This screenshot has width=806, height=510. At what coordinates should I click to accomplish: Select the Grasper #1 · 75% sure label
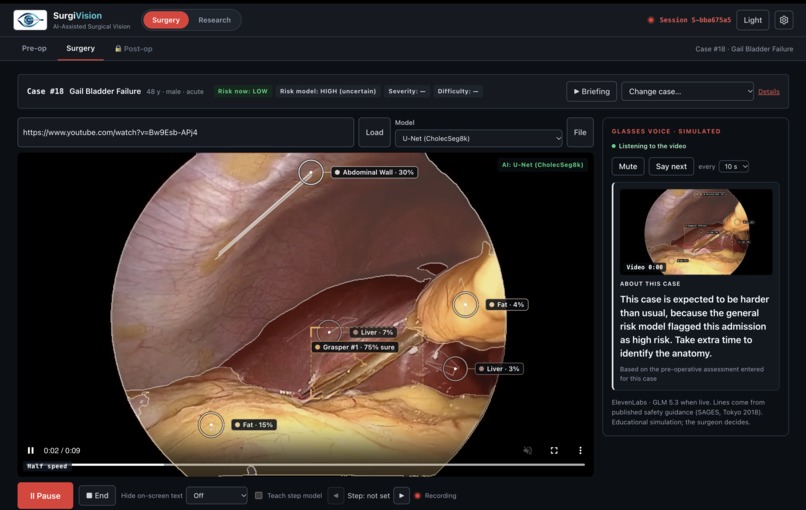coord(355,347)
